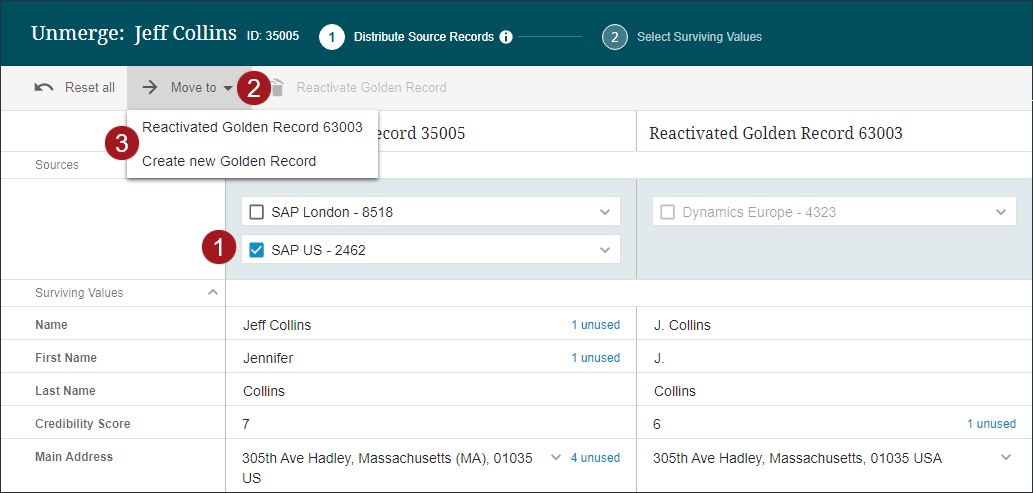The width and height of the screenshot is (1033, 493).
Task: Select Create new Golden Record option
Action: (x=229, y=161)
